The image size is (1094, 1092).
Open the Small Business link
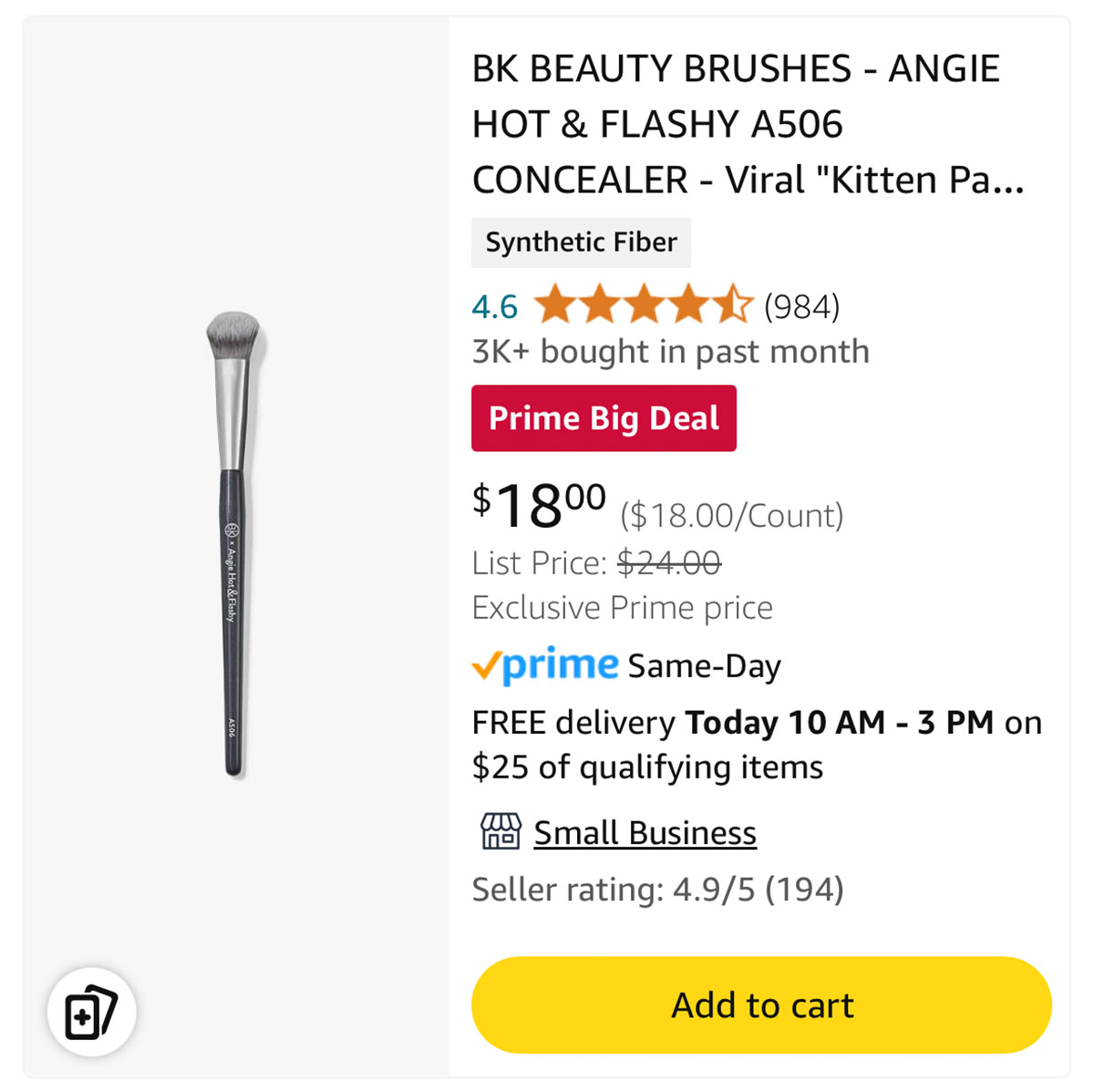pyautogui.click(x=645, y=832)
